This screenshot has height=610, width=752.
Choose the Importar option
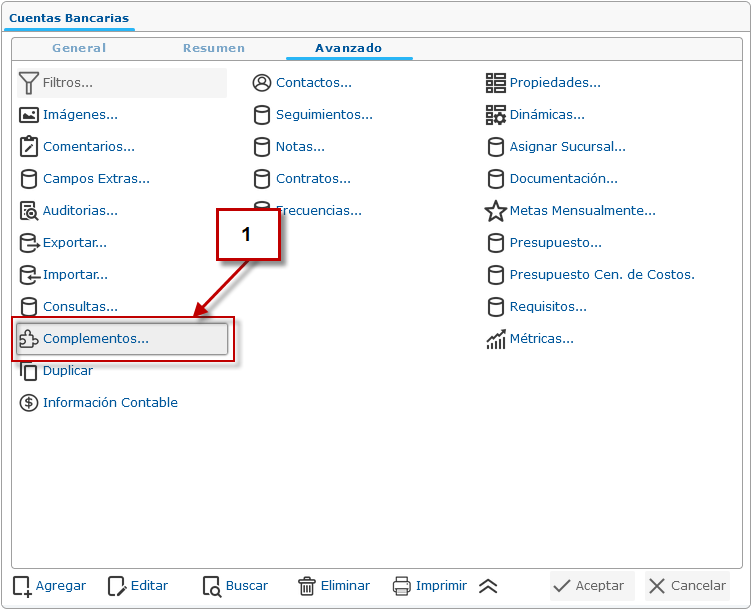(75, 275)
